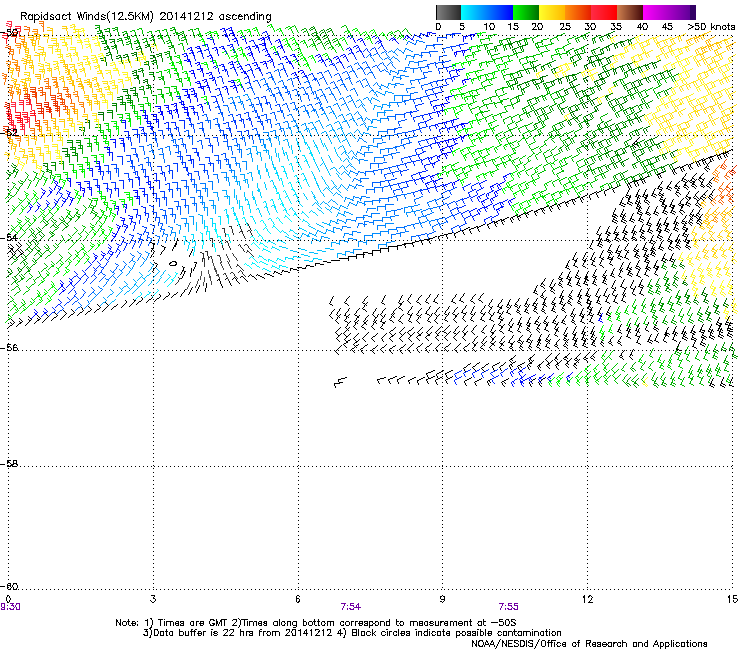Click the 'Times are GMT' note line
This screenshot has height=650, width=740.
(x=316, y=623)
